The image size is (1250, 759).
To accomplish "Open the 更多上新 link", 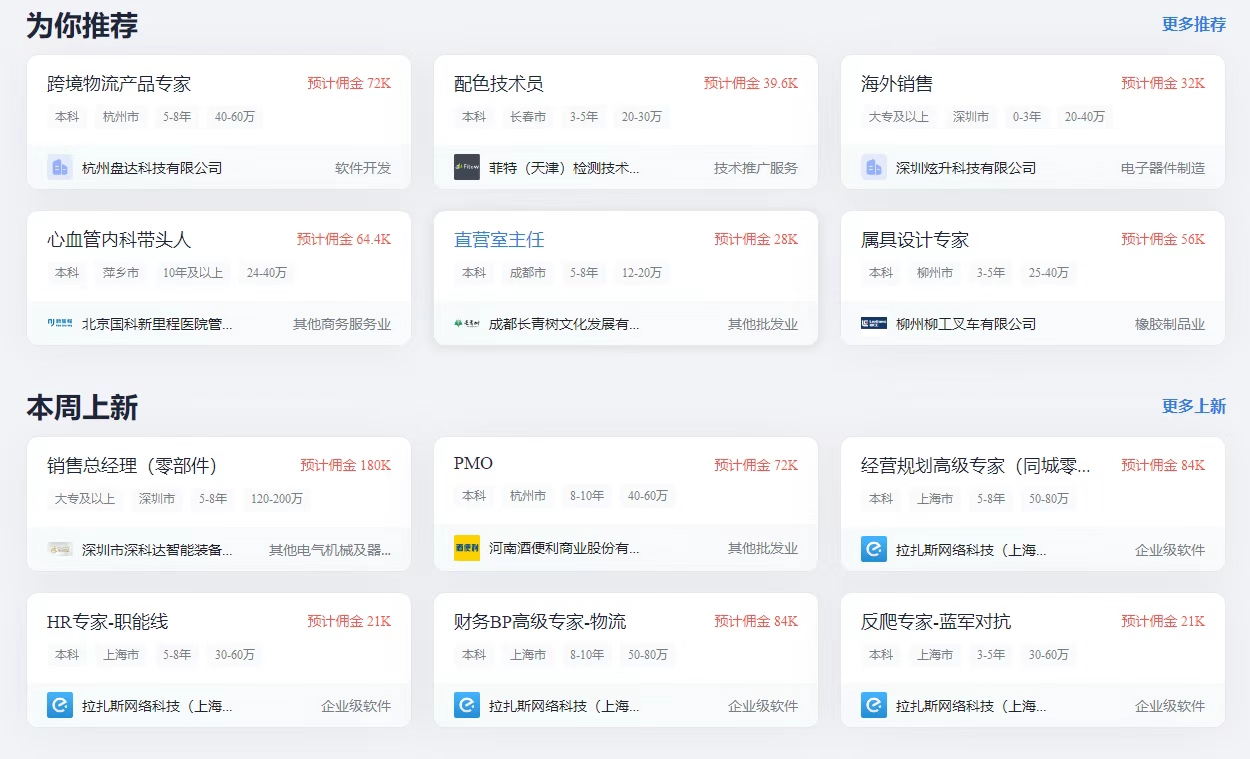I will pos(1193,406).
